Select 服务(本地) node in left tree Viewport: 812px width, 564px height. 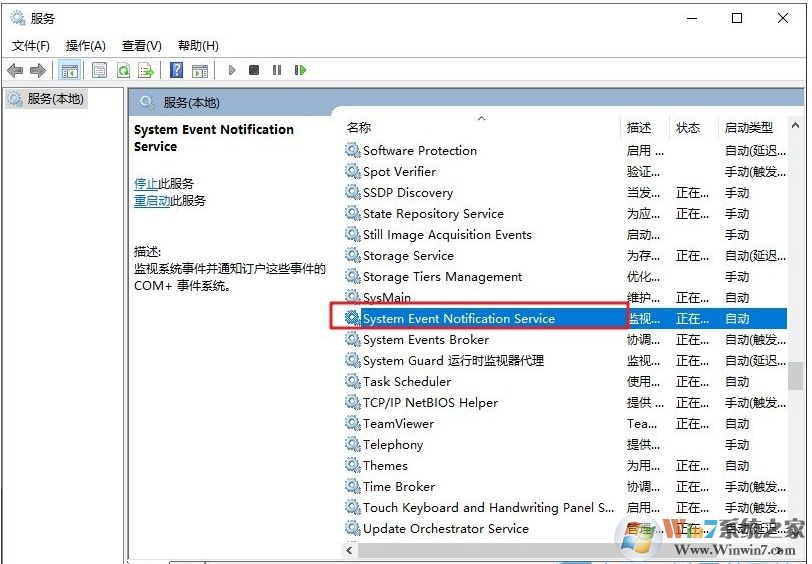(x=47, y=98)
